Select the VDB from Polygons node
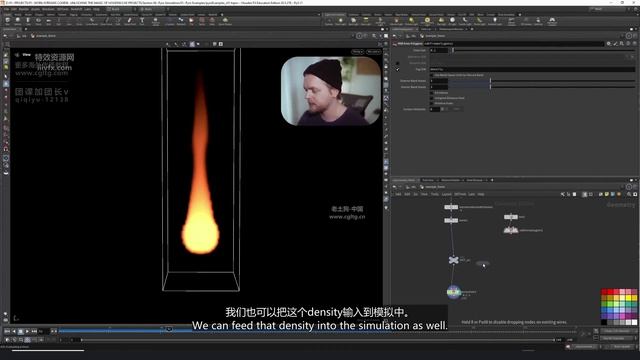 pos(511,230)
